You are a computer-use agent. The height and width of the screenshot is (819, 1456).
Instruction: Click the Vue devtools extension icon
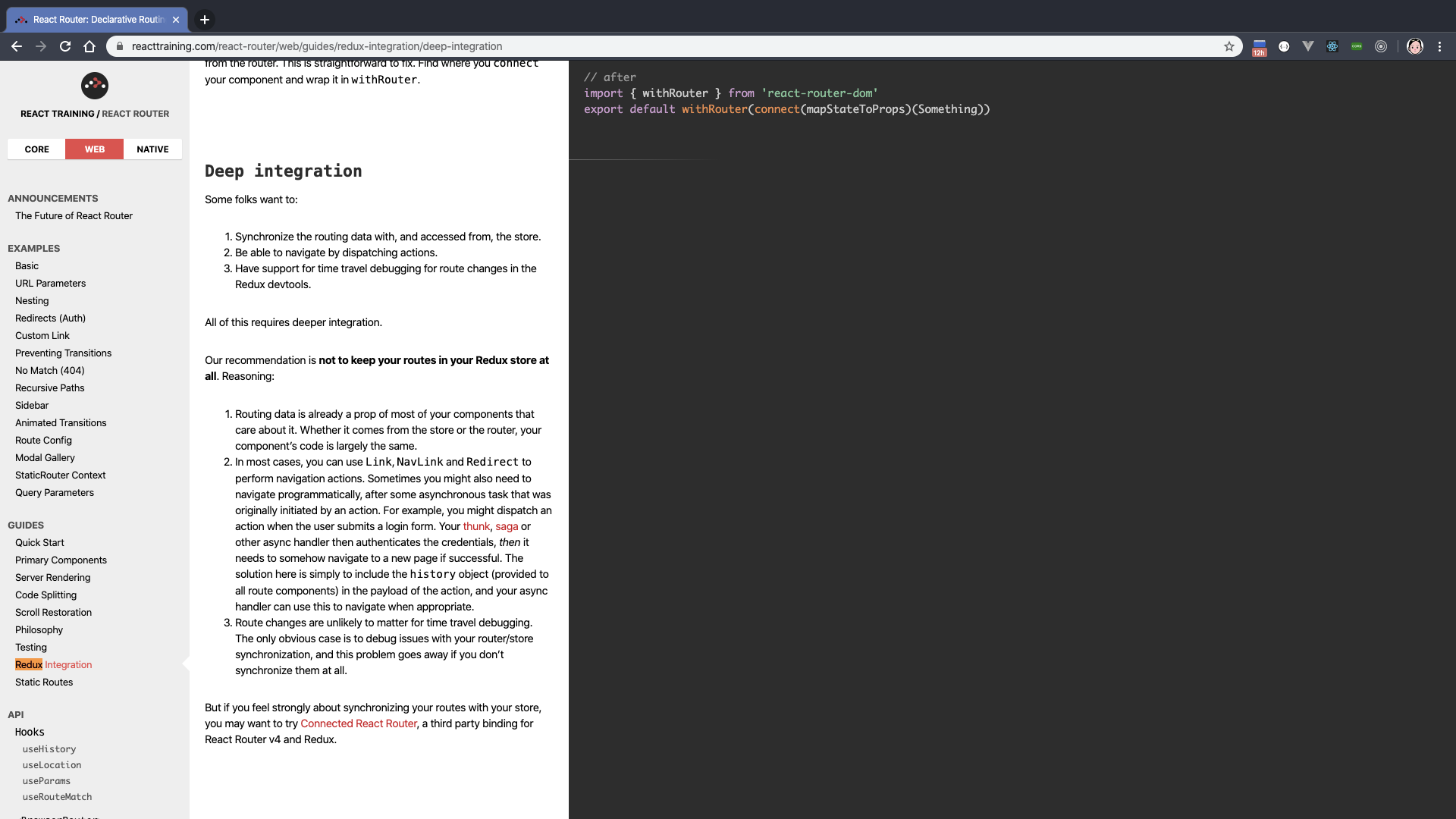(x=1308, y=46)
